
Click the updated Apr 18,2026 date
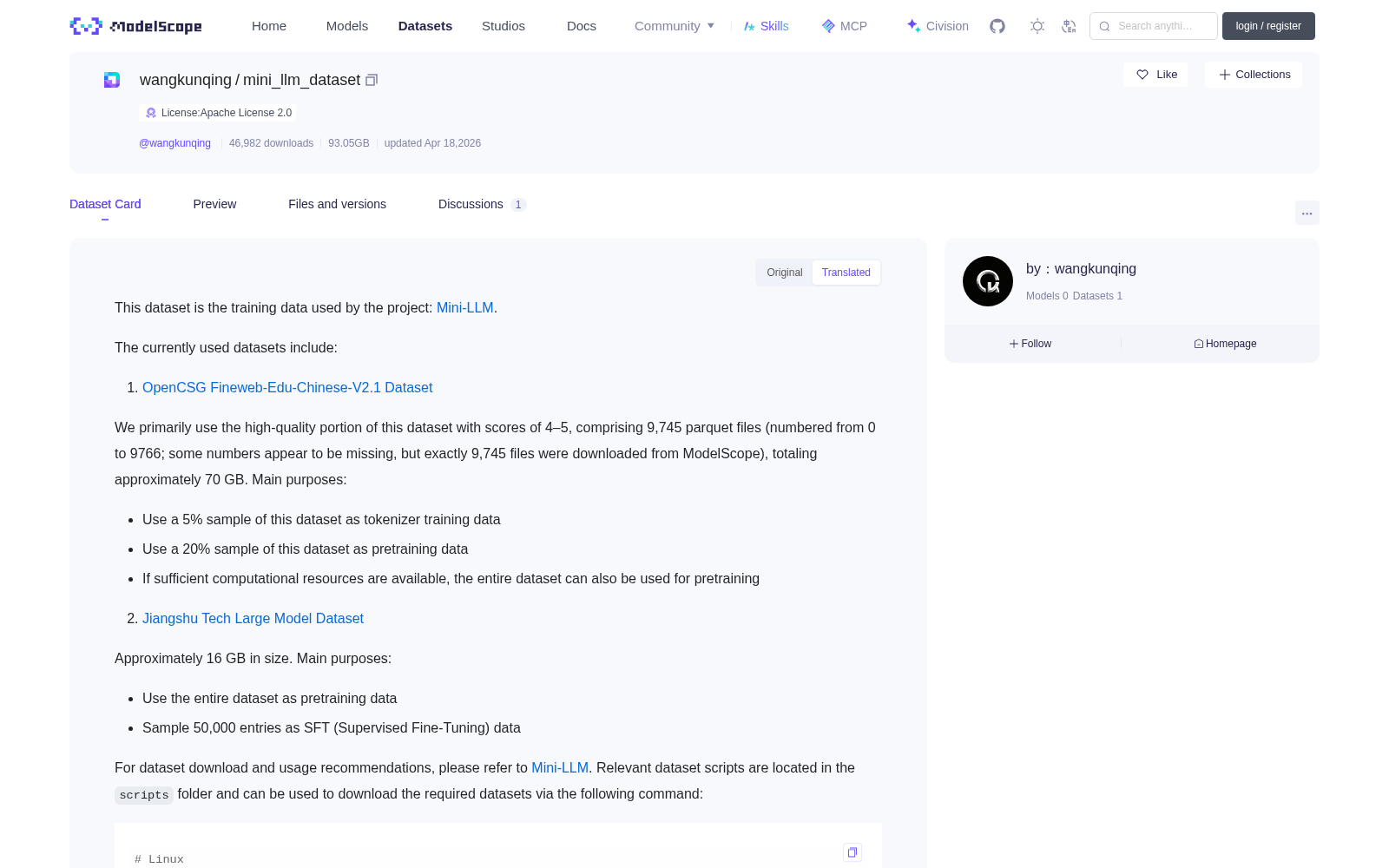click(x=432, y=143)
